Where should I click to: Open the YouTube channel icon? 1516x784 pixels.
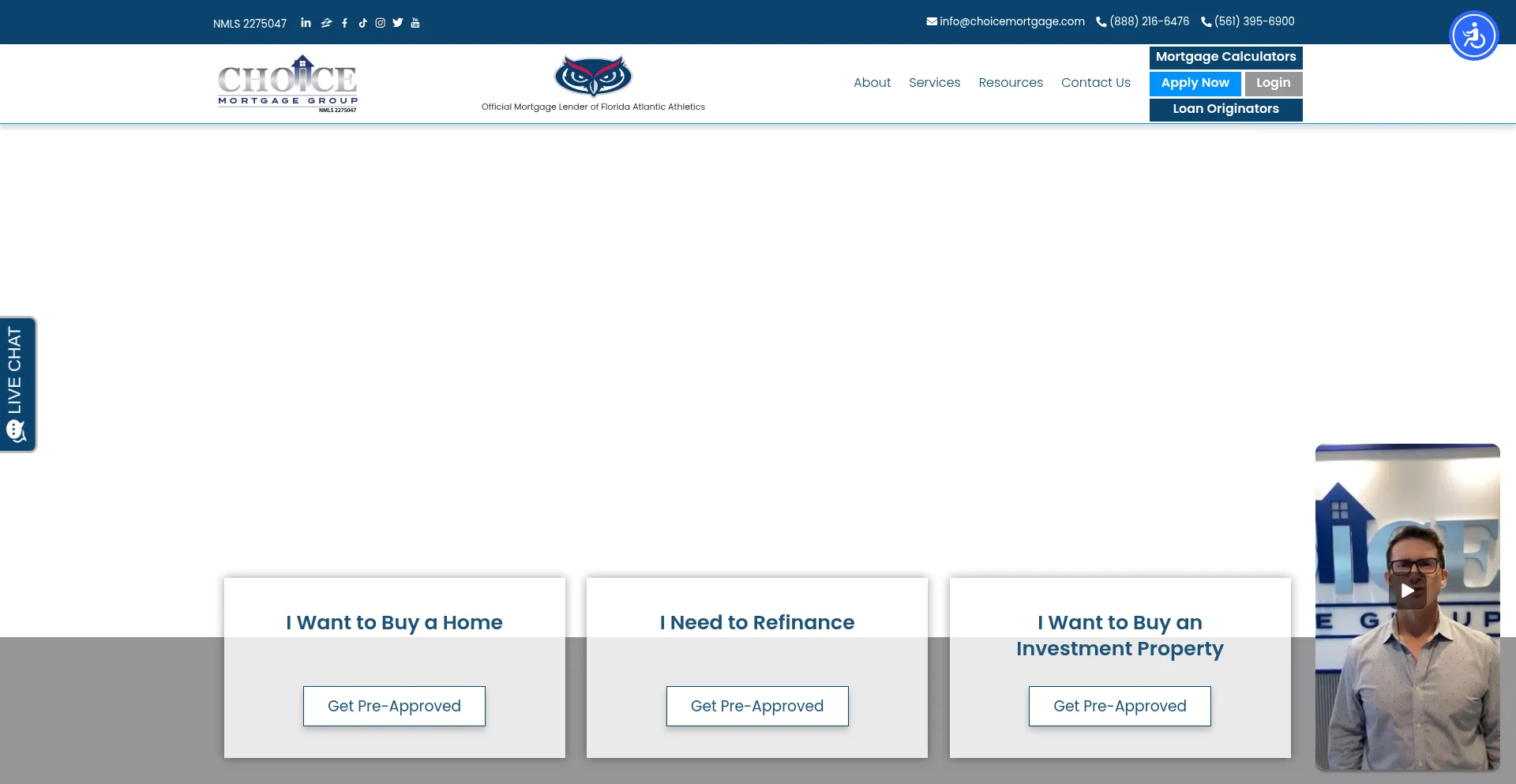415,23
